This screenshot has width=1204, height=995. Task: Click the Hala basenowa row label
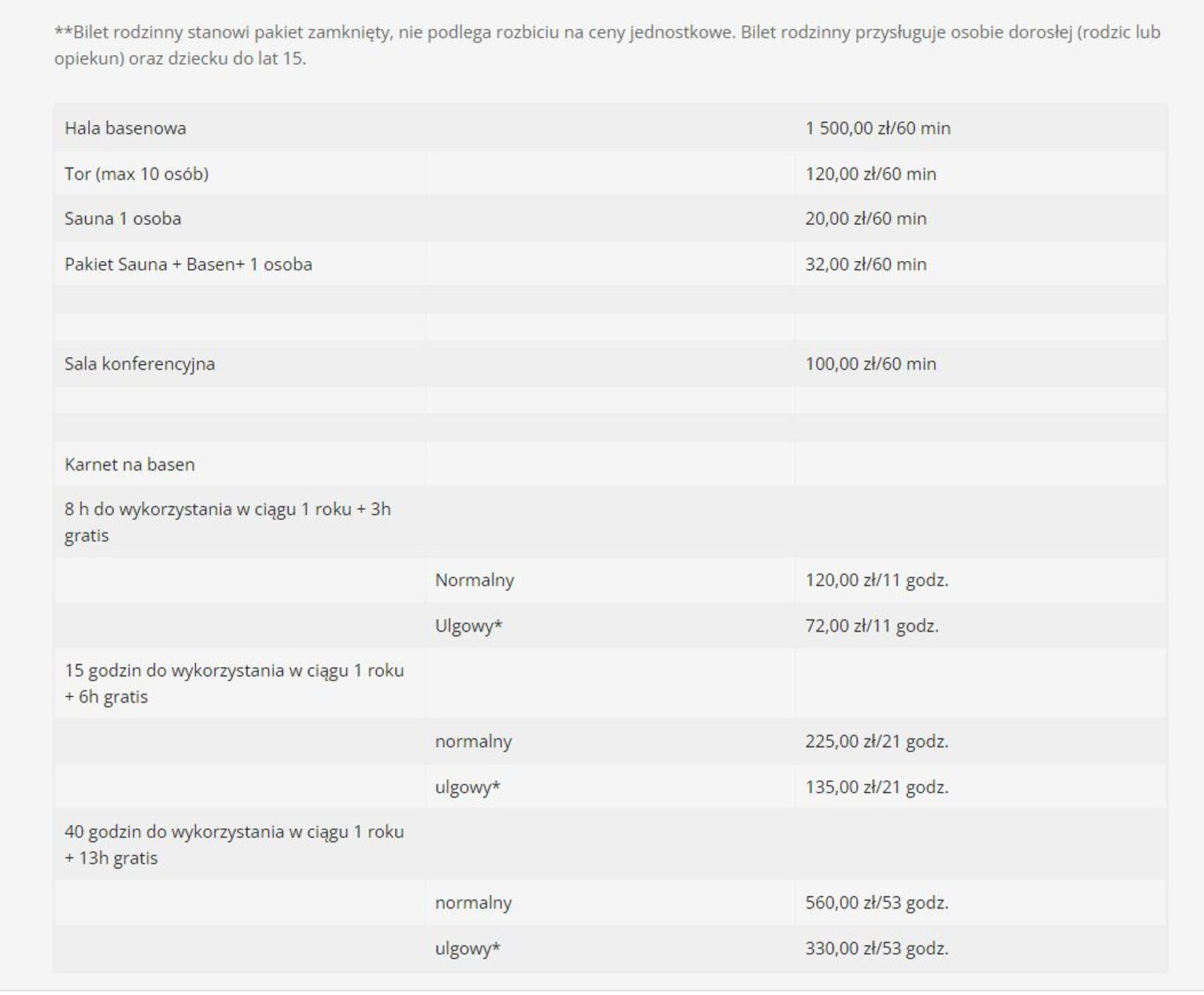coord(126,128)
